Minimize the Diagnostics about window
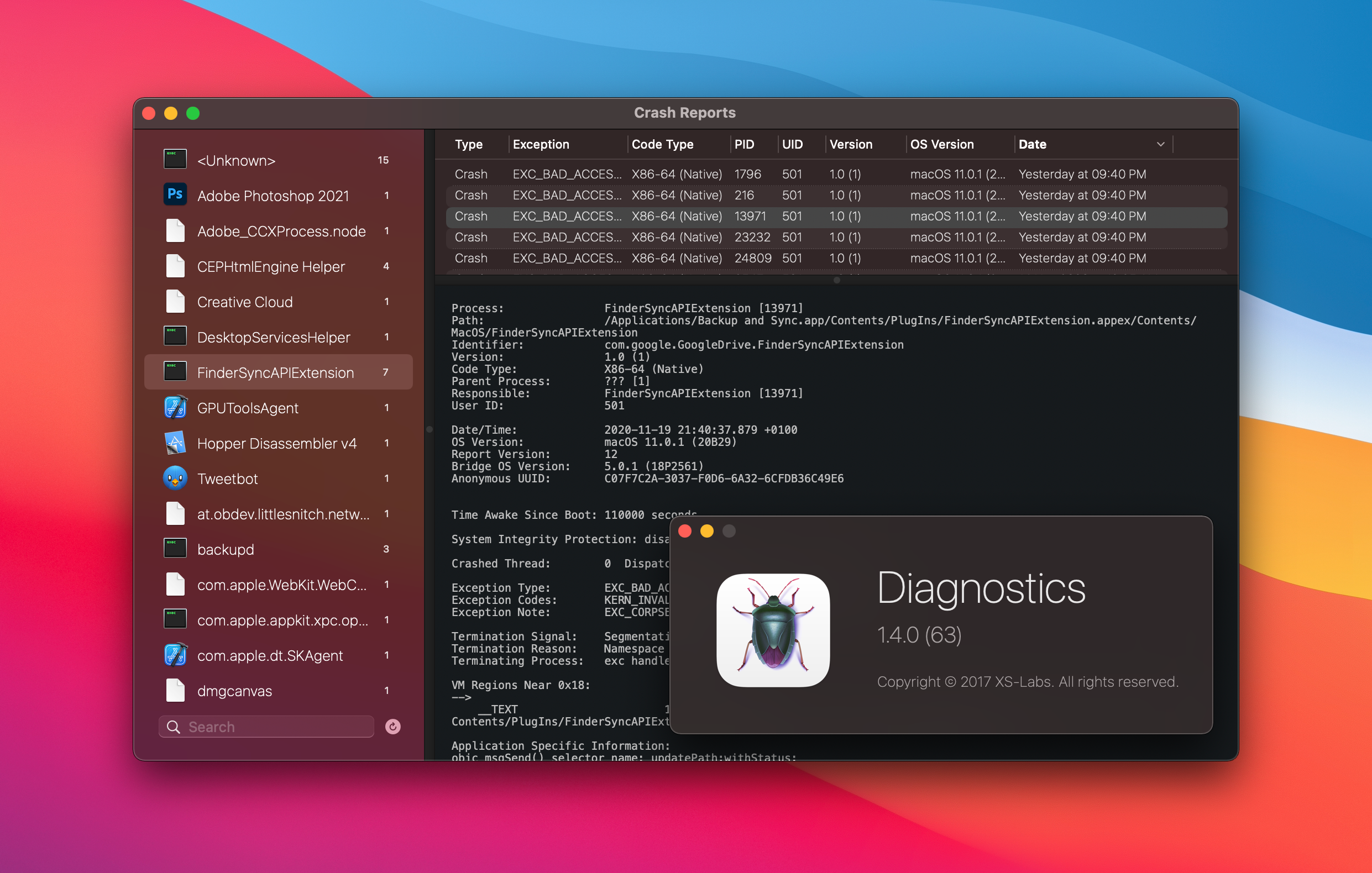Image resolution: width=1372 pixels, height=873 pixels. tap(706, 531)
